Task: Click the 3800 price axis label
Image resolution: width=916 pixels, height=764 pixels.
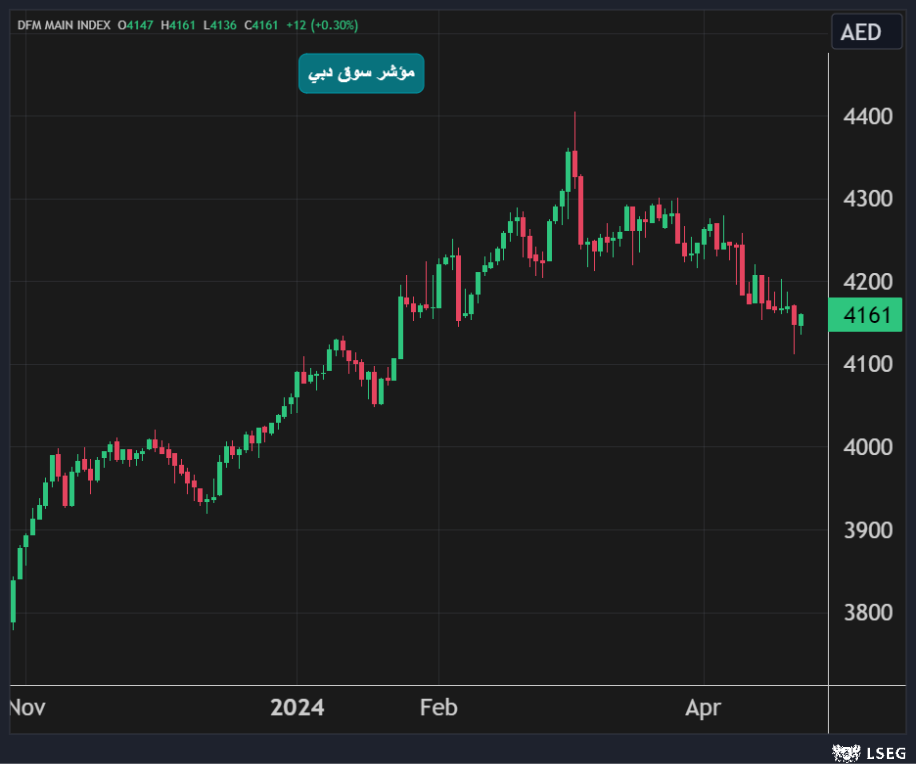Action: tap(868, 612)
